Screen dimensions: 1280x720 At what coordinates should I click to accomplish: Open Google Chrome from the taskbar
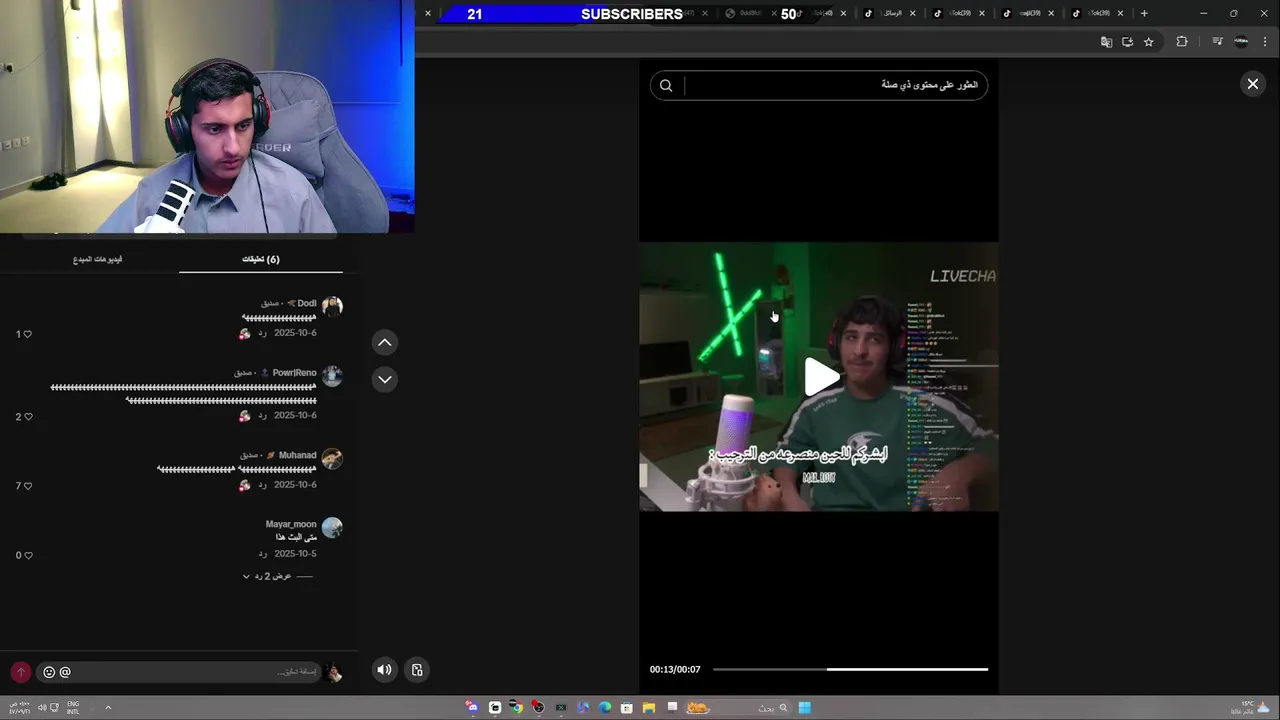516,708
